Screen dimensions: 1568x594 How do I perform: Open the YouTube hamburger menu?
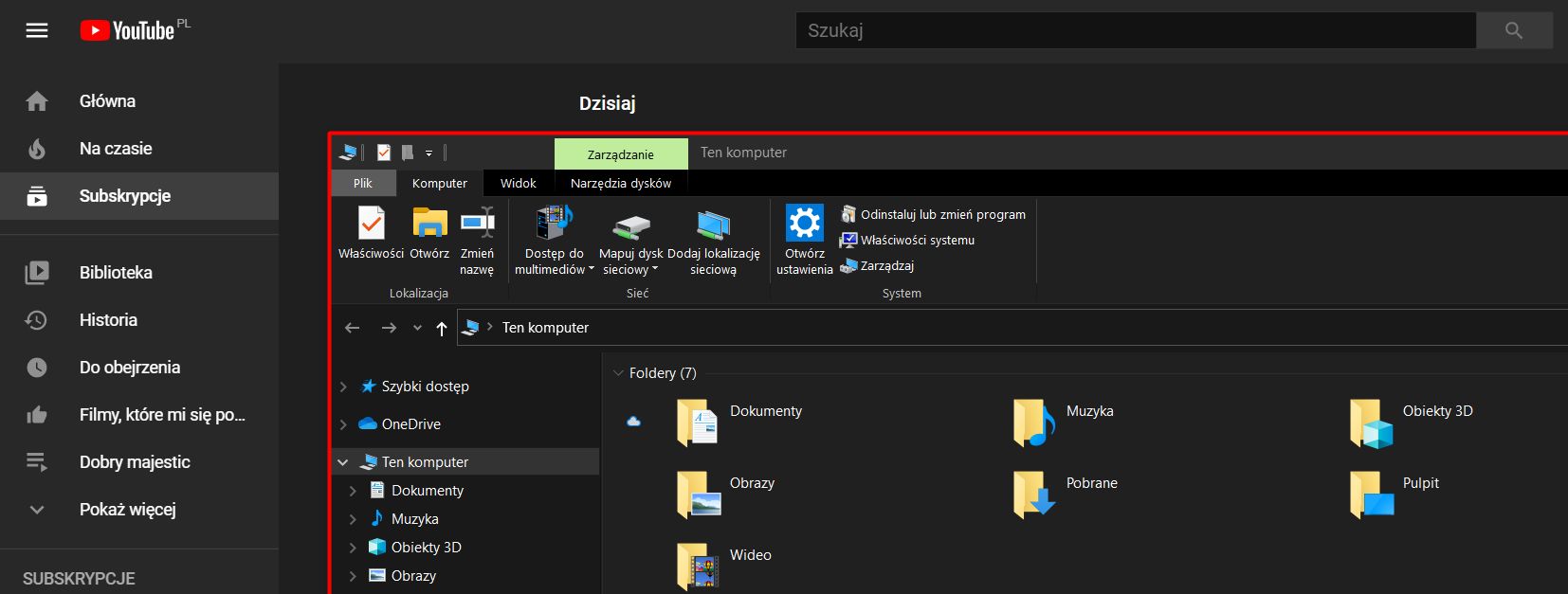click(x=37, y=30)
